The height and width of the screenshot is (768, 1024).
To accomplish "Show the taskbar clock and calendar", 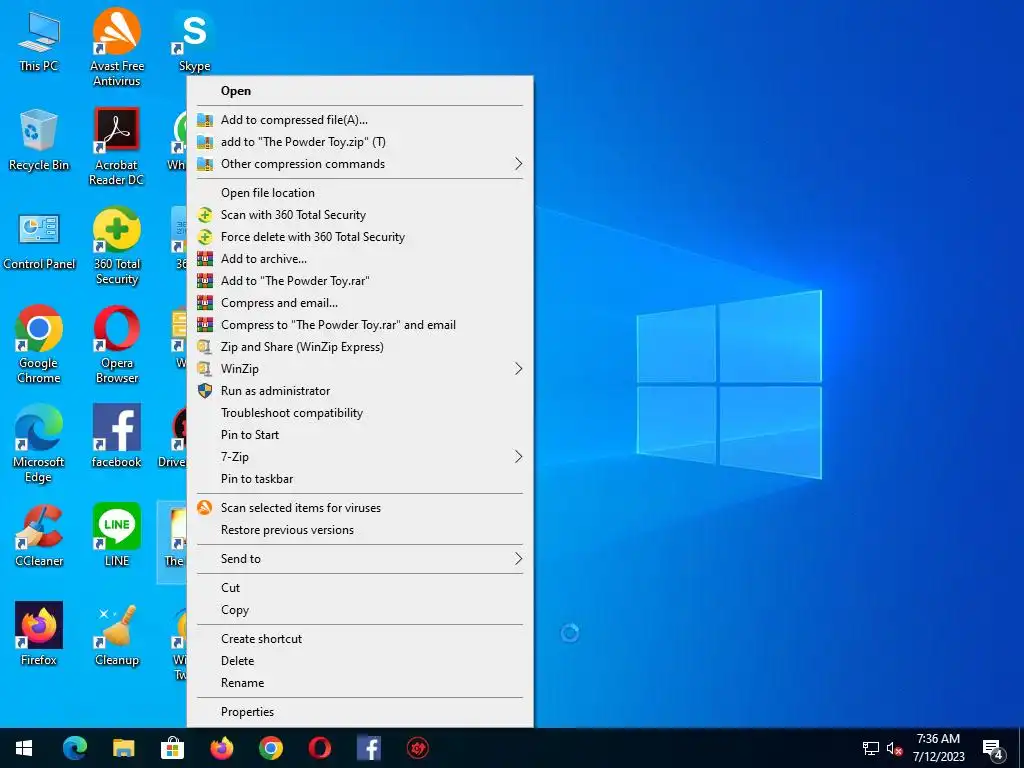I will pos(938,748).
